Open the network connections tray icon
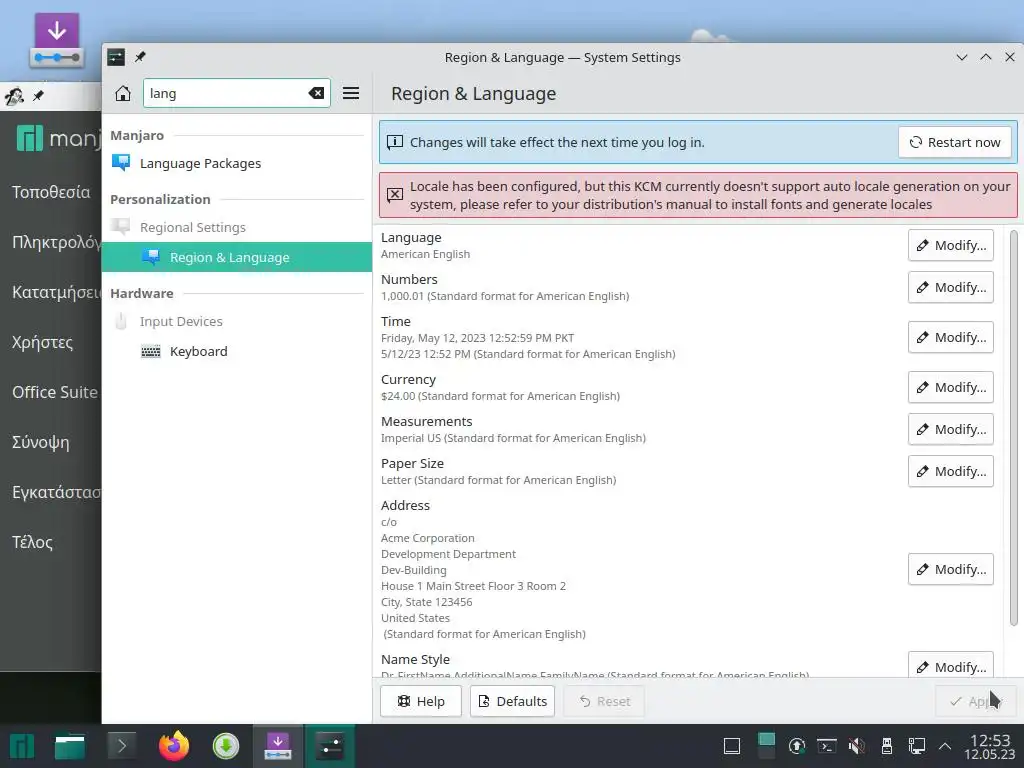 click(917, 746)
